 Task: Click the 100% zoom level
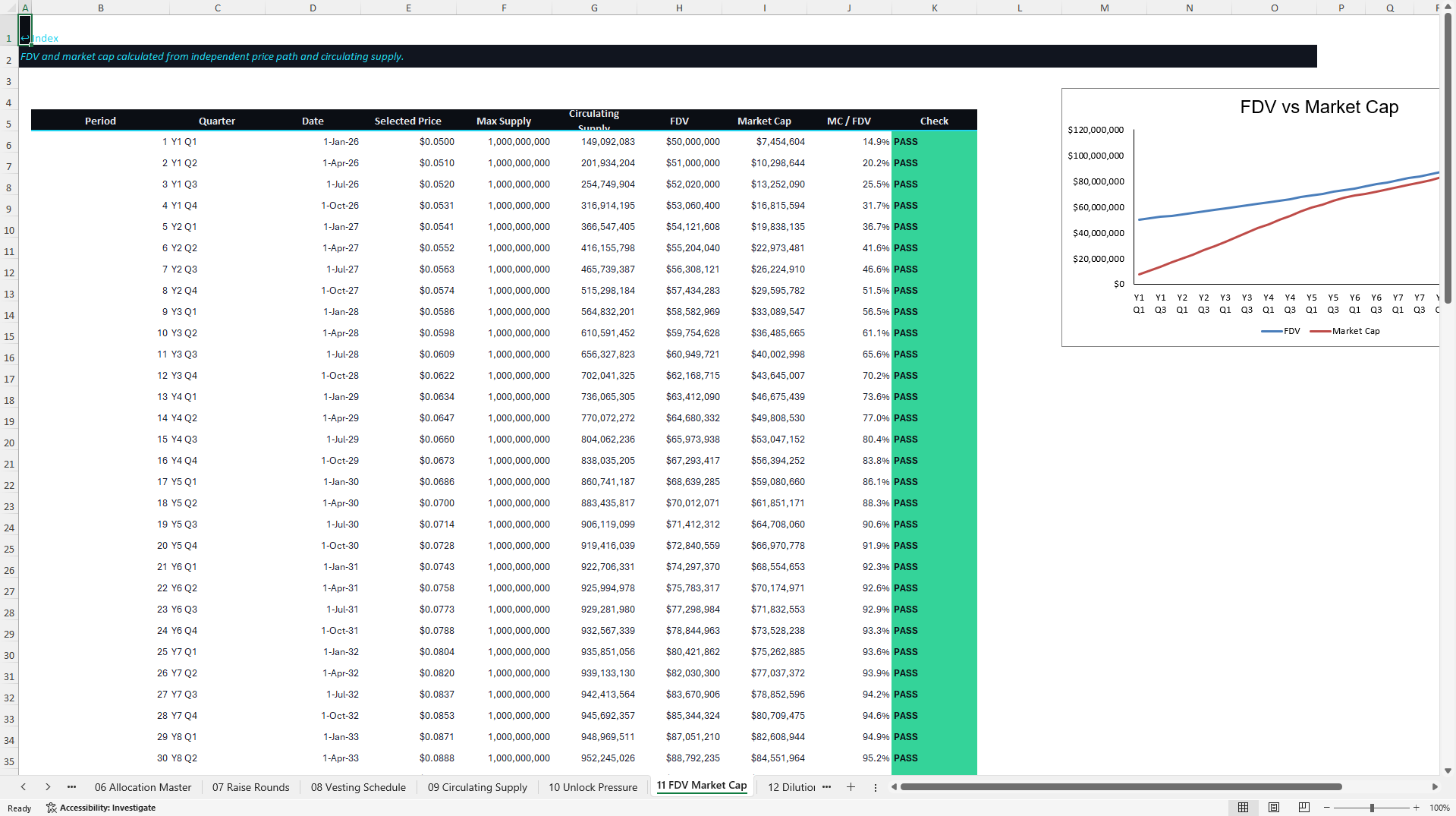1439,808
